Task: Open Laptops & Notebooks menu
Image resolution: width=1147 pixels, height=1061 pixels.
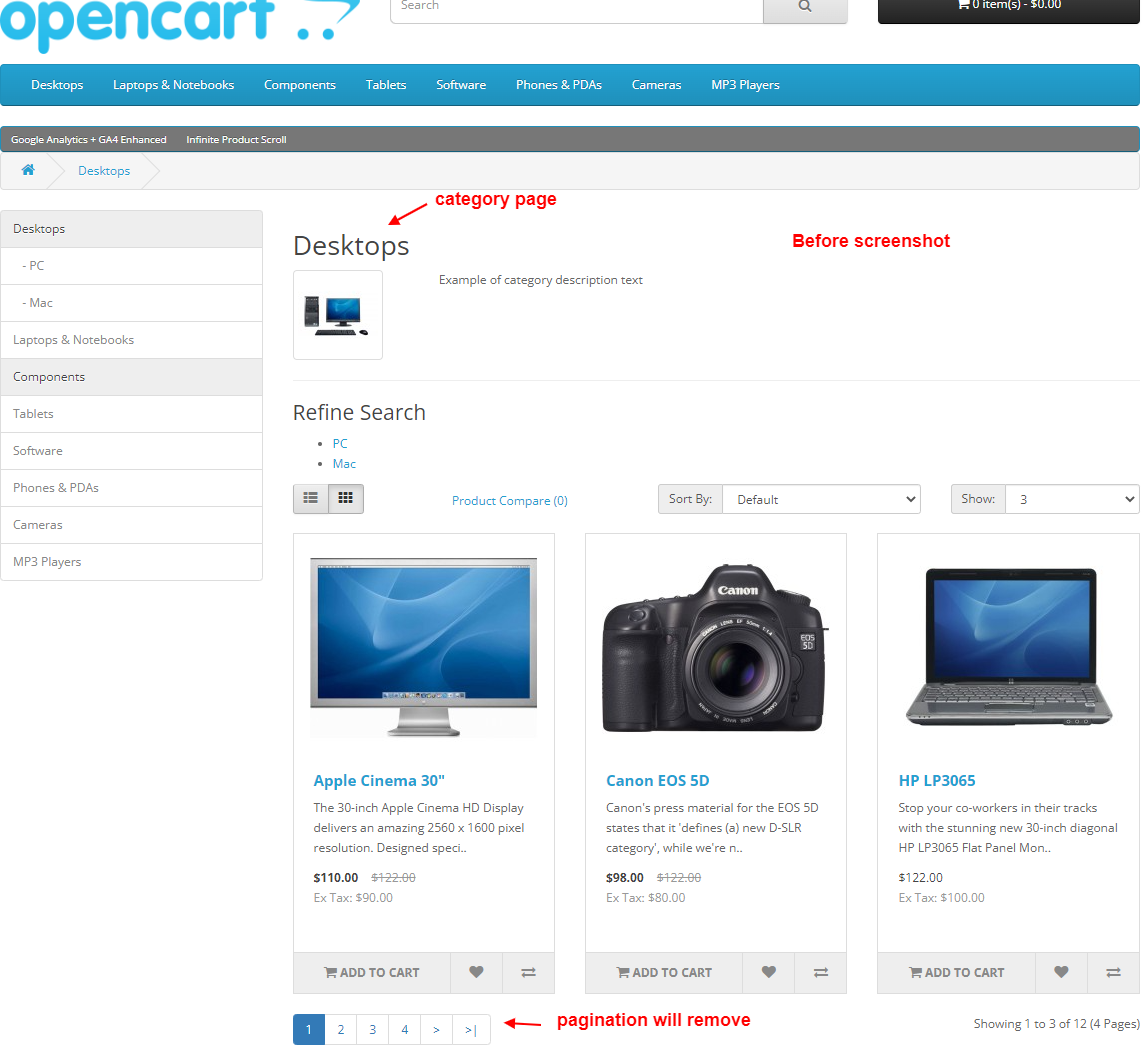Action: pos(173,85)
